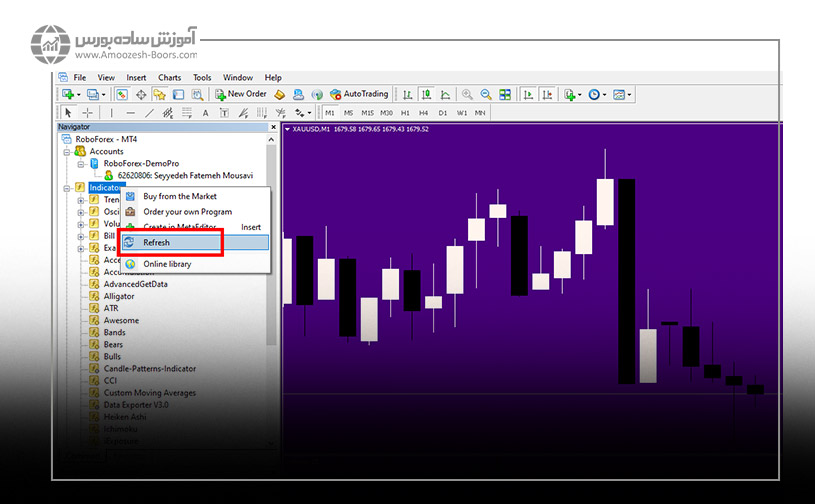The image size is (815, 504).
Task: Draw a vertical line tool
Action: tap(112, 113)
